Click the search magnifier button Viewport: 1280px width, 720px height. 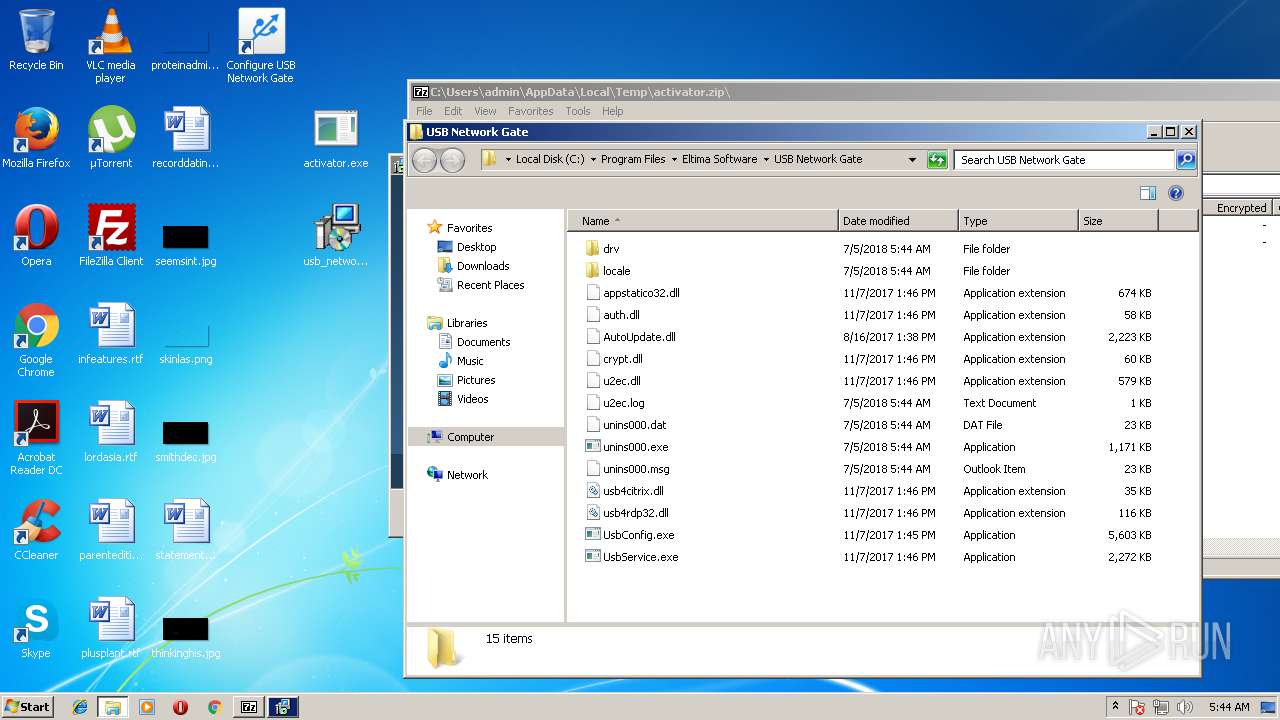1185,160
